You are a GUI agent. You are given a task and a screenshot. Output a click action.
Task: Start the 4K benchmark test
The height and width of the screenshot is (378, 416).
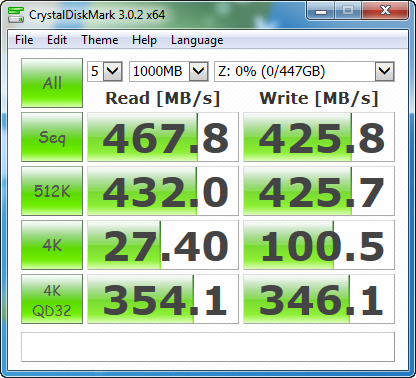52,245
